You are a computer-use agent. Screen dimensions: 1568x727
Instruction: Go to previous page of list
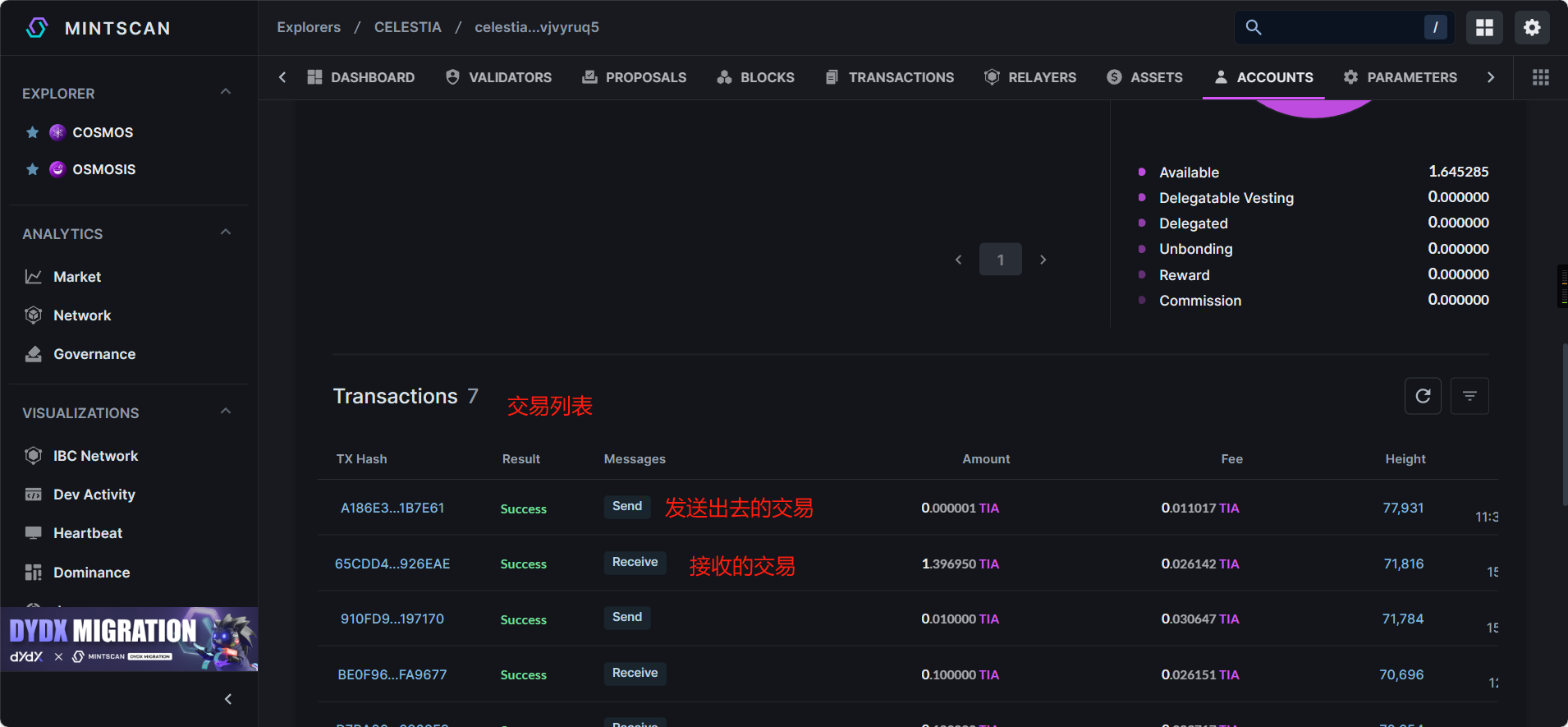958,260
